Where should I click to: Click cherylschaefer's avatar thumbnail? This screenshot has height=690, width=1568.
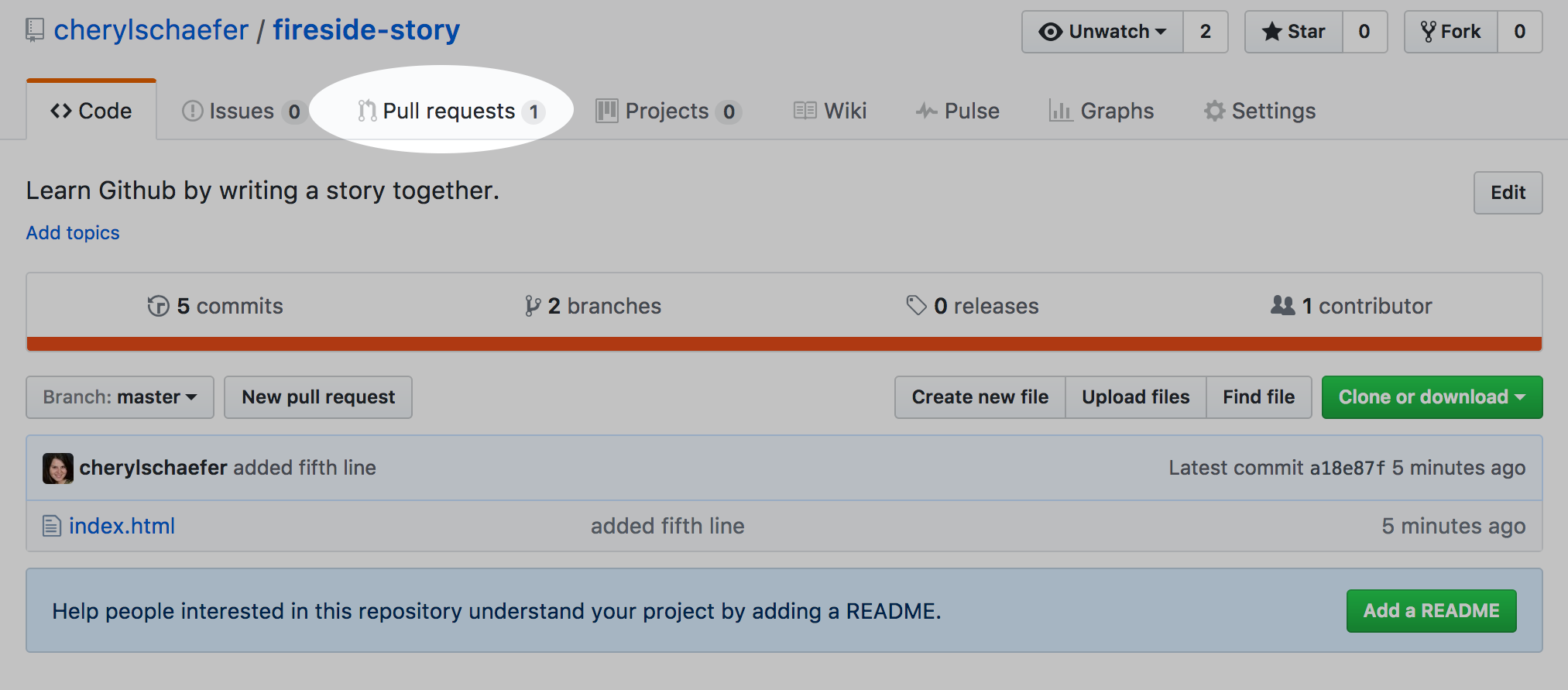[58, 469]
